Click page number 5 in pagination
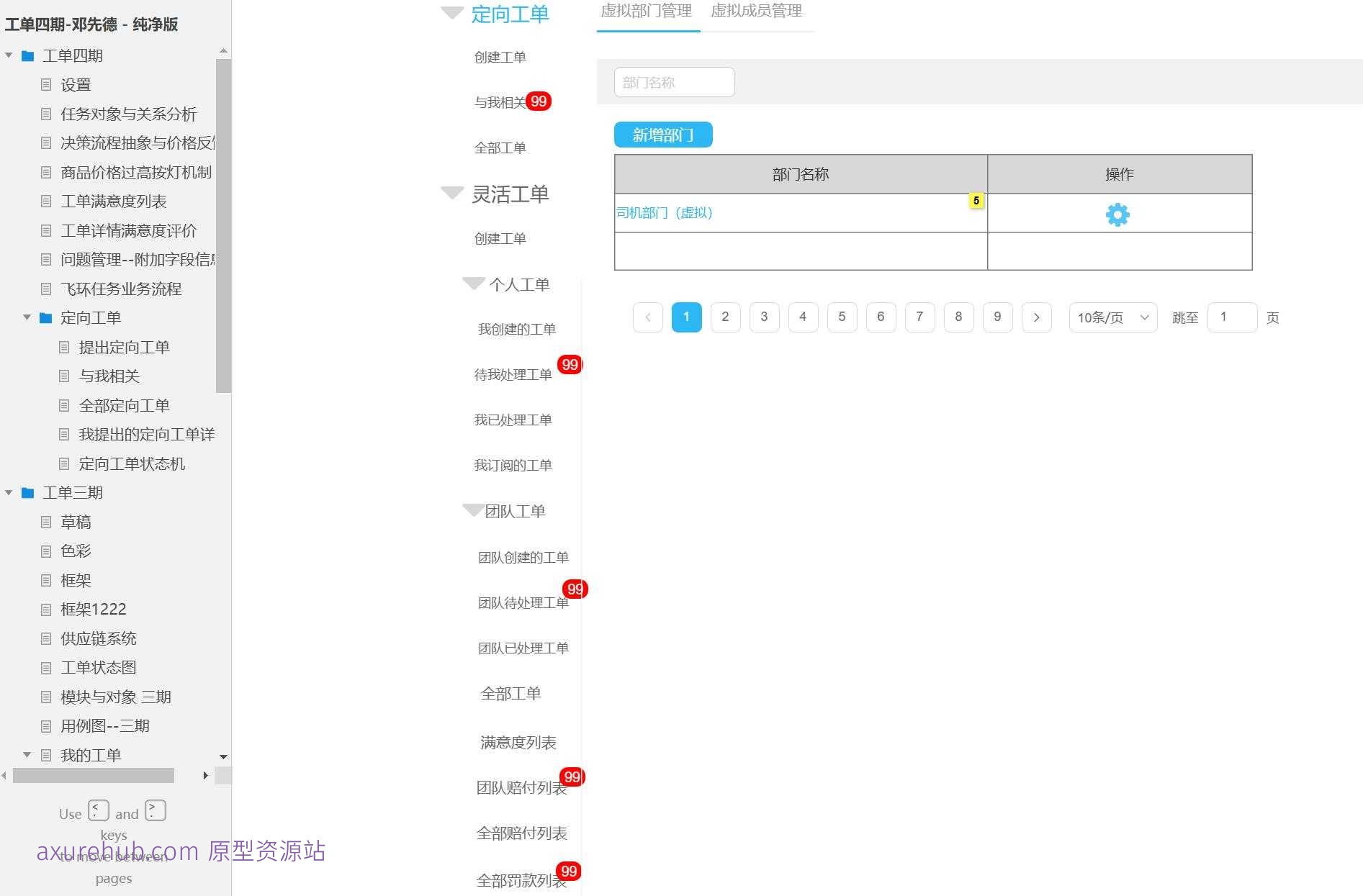This screenshot has width=1363, height=896. [842, 317]
